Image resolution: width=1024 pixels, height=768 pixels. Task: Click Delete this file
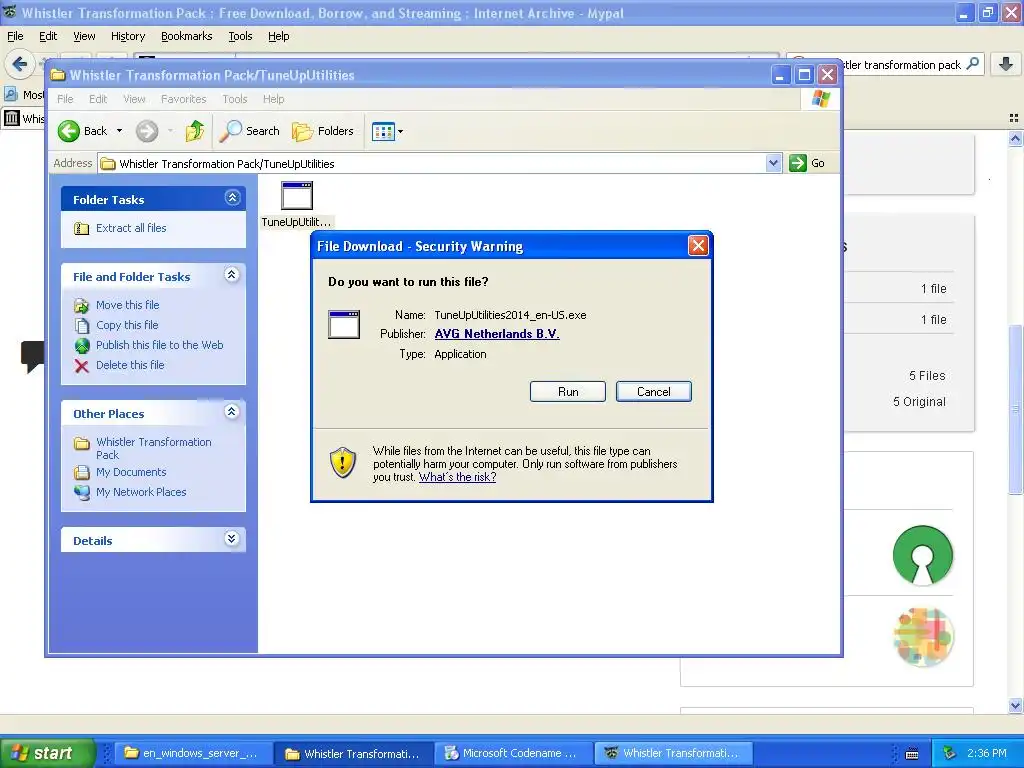130,365
